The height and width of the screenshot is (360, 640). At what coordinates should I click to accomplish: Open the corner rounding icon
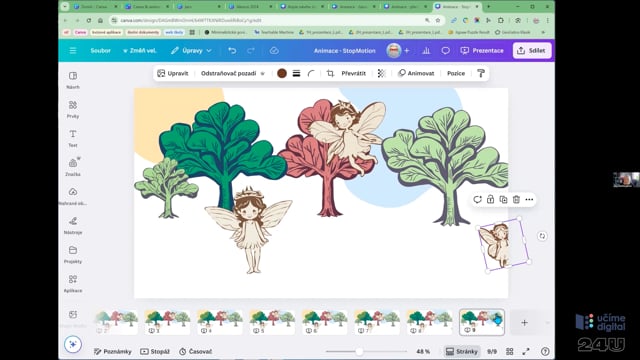point(311,73)
